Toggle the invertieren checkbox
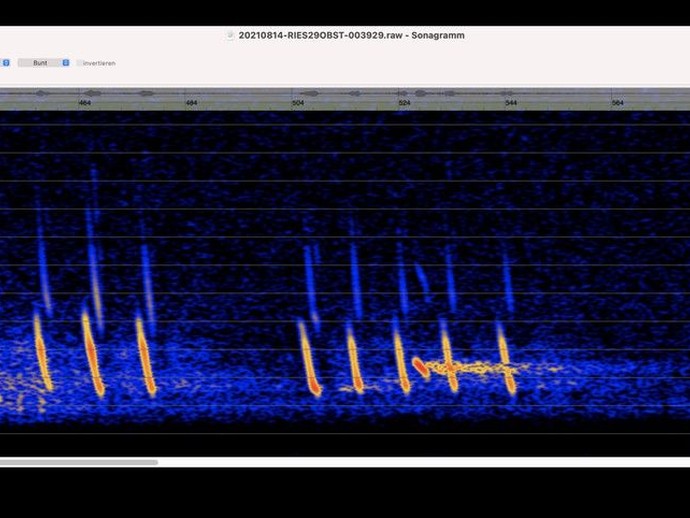 click(80, 63)
